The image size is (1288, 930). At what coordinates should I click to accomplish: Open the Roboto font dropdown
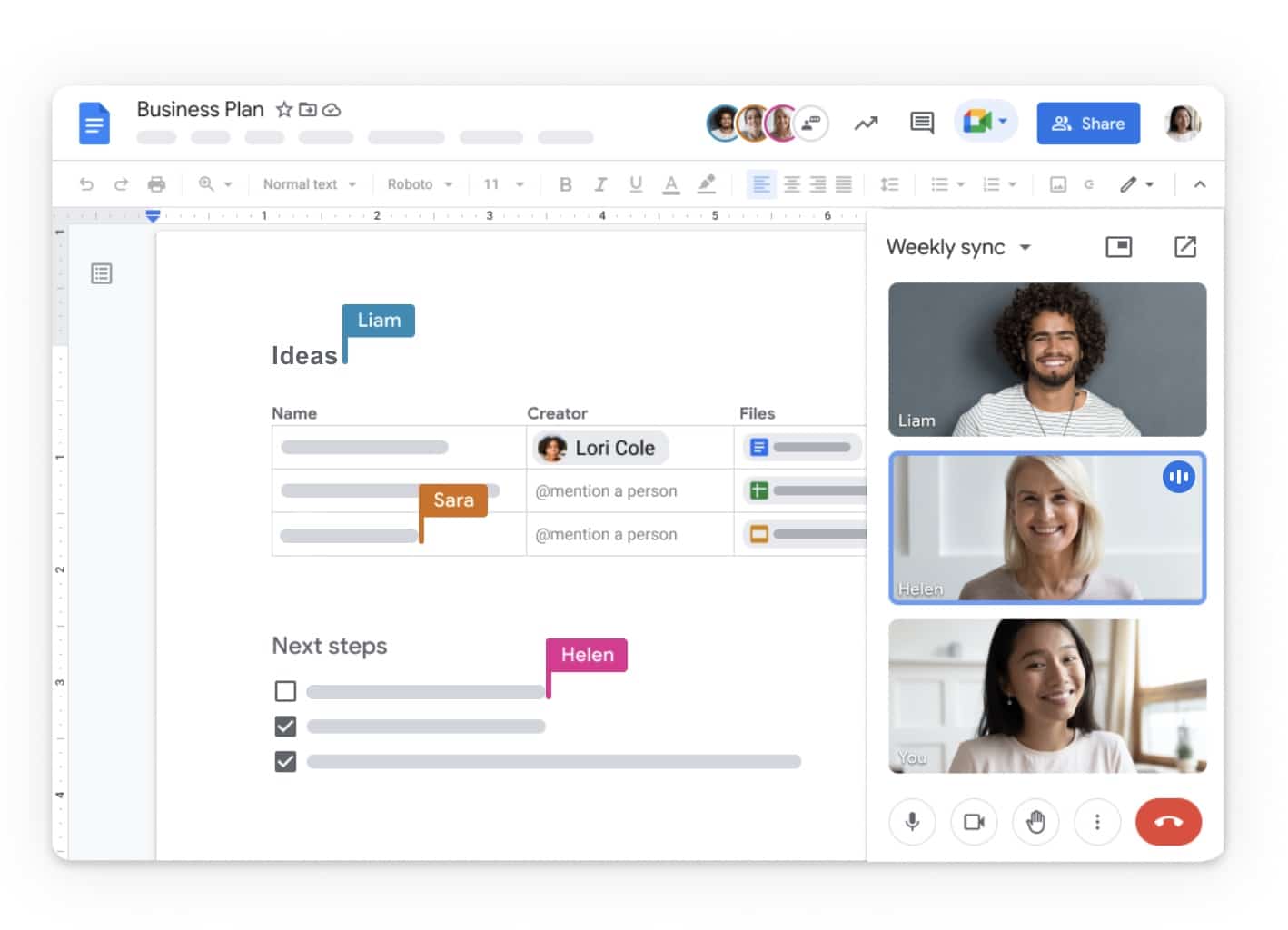(x=419, y=184)
